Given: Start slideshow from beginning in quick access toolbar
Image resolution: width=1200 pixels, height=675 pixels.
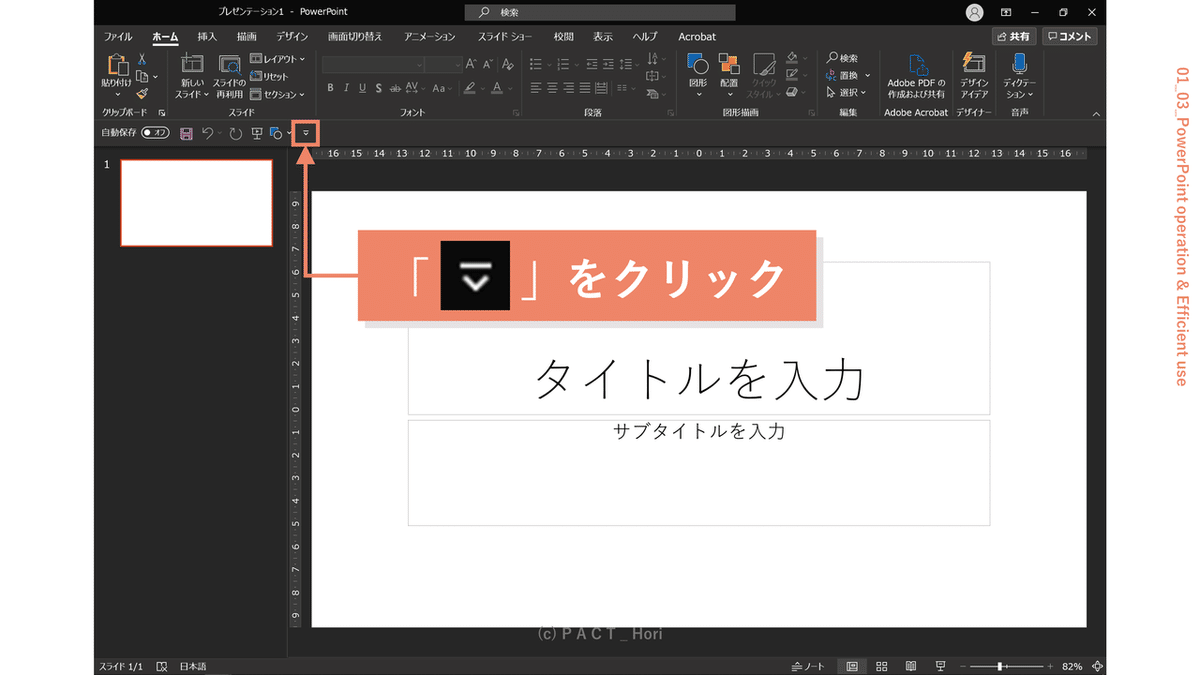Looking at the screenshot, I should [x=257, y=133].
